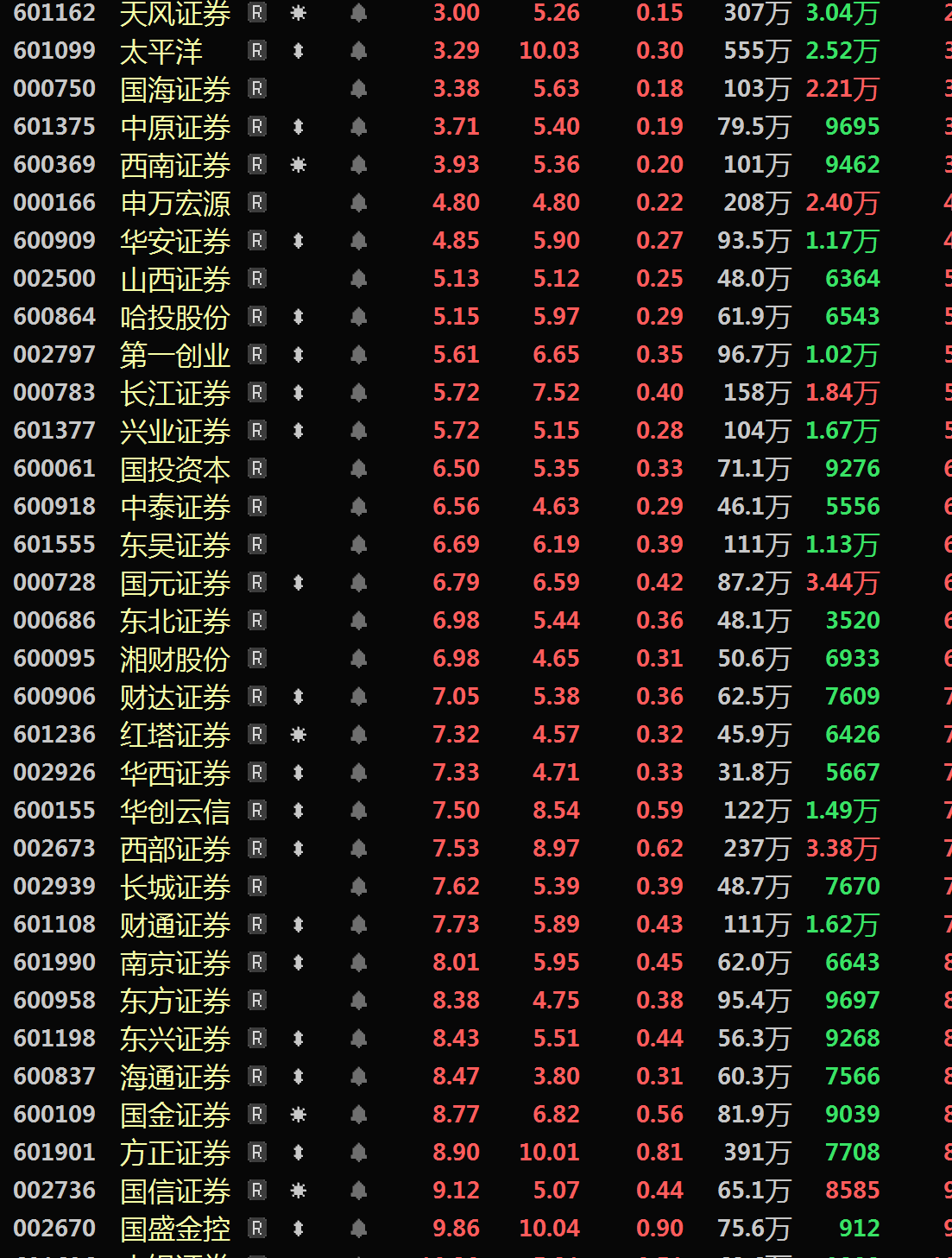
Task: Click the 10.01 value in 方正证券's row
Action: click(550, 1153)
